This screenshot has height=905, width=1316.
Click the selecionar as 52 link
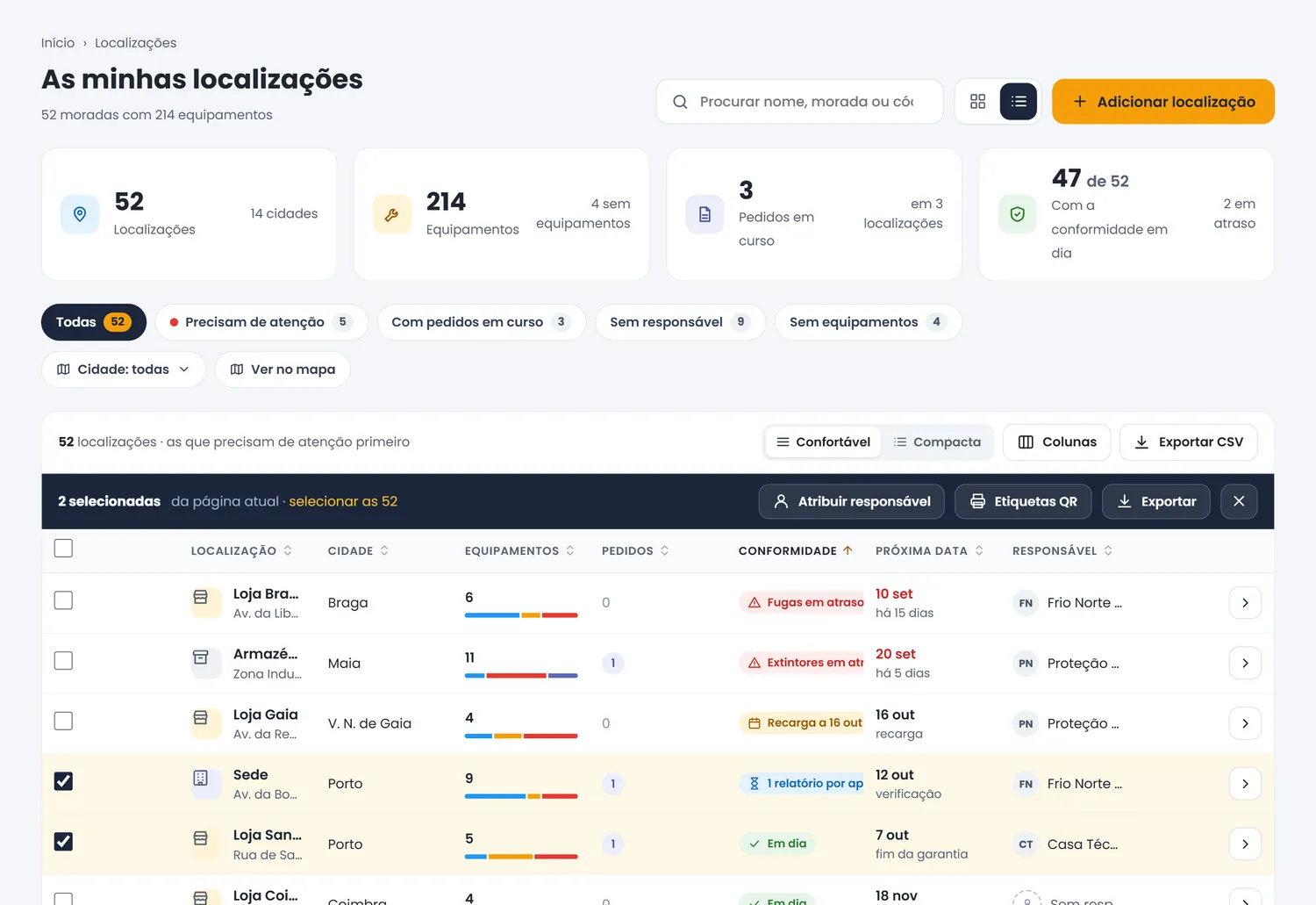[x=343, y=501]
